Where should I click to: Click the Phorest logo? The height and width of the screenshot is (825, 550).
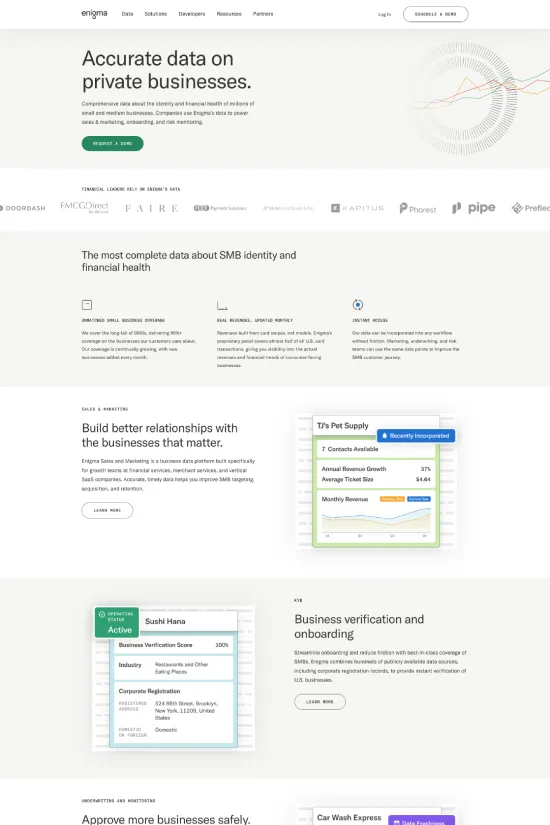pyautogui.click(x=418, y=209)
